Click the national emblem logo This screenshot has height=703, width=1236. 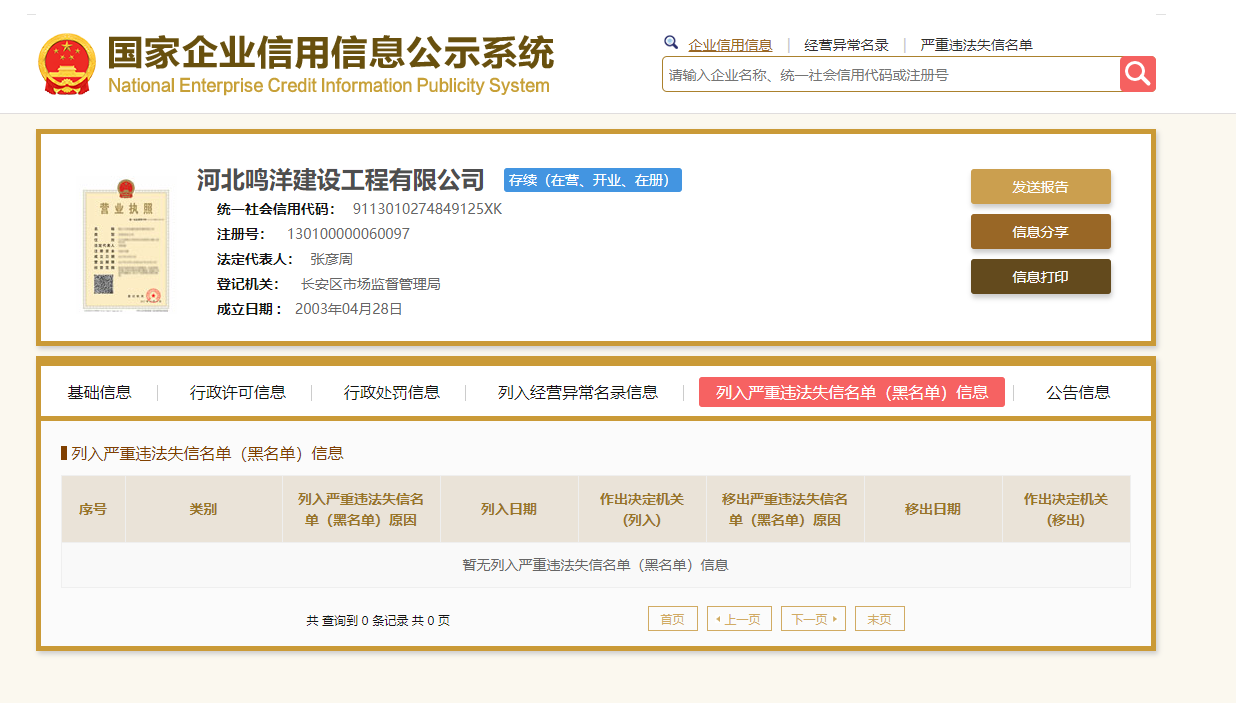coord(67,63)
